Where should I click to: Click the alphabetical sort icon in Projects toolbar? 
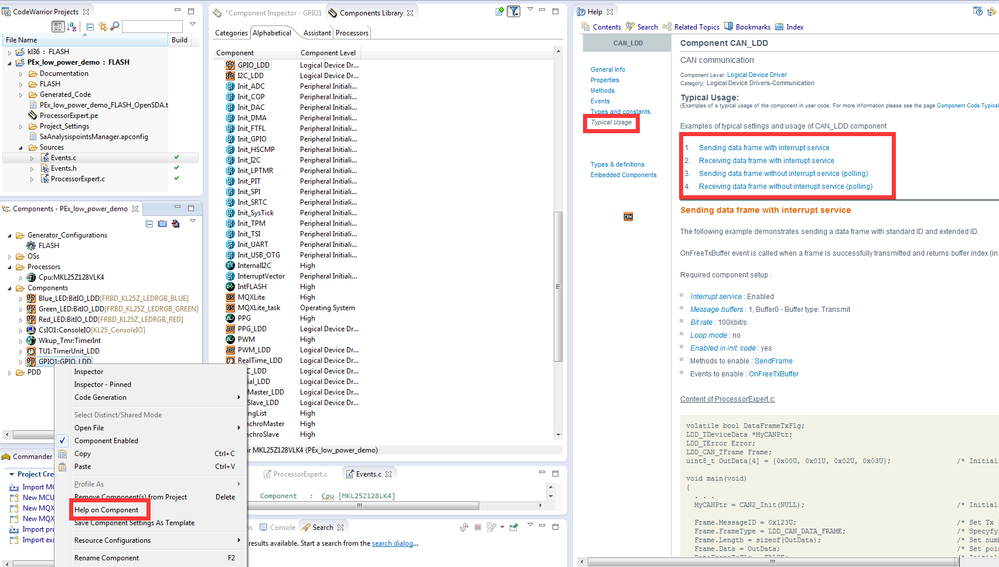(72, 26)
